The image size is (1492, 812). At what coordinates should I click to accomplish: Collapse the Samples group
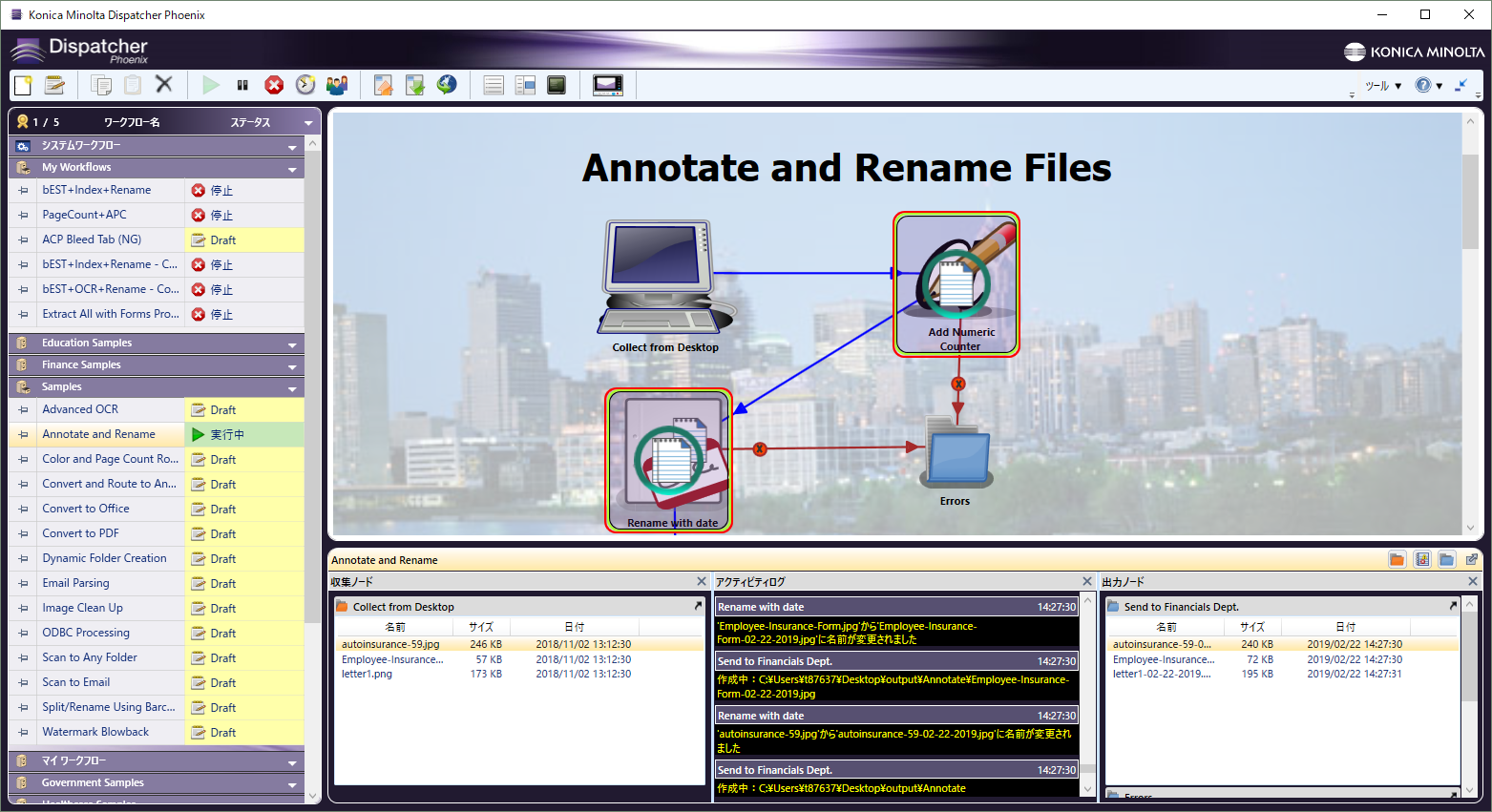coord(293,388)
